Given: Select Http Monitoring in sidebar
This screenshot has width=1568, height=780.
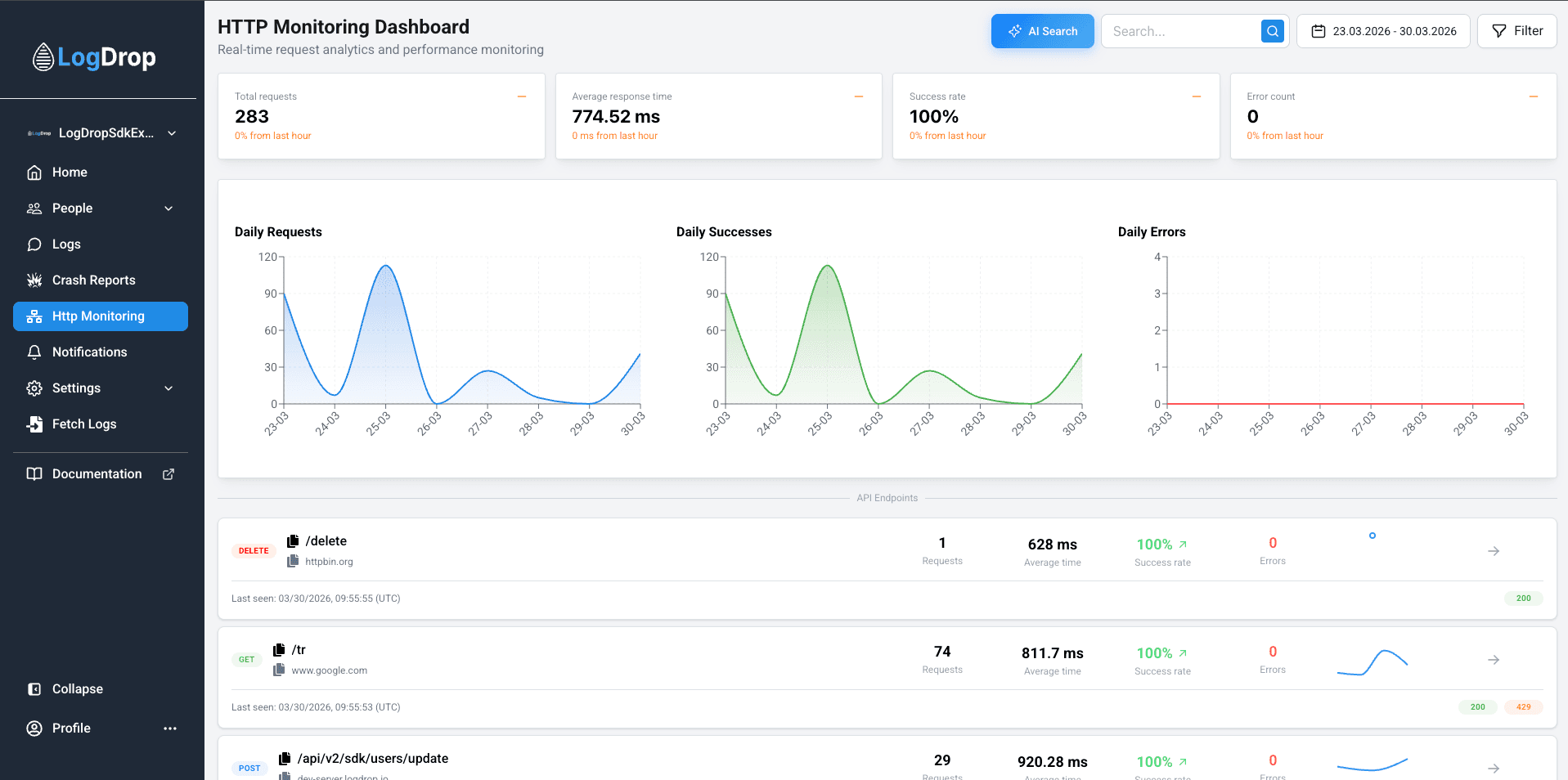Looking at the screenshot, I should (101, 316).
